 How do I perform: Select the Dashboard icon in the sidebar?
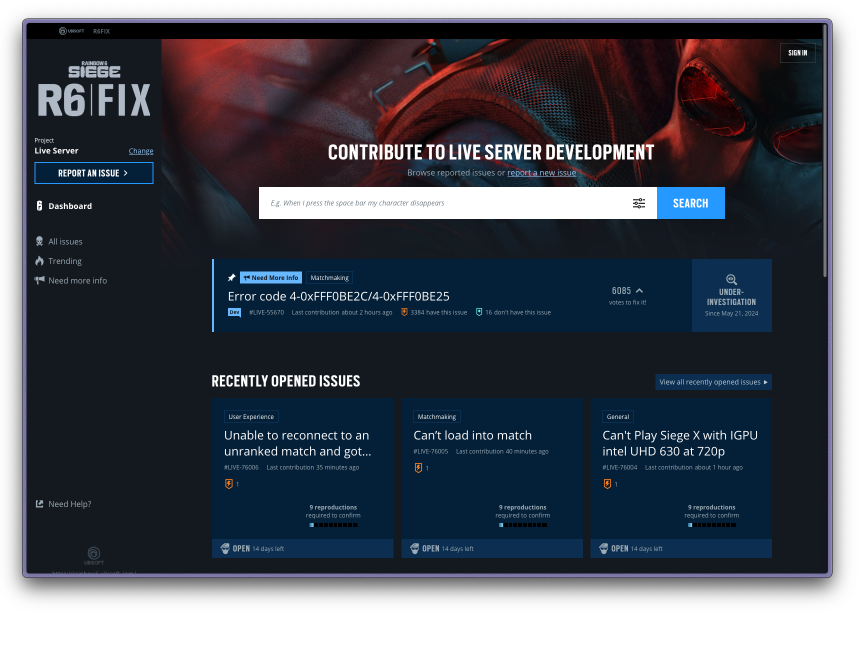[x=38, y=206]
